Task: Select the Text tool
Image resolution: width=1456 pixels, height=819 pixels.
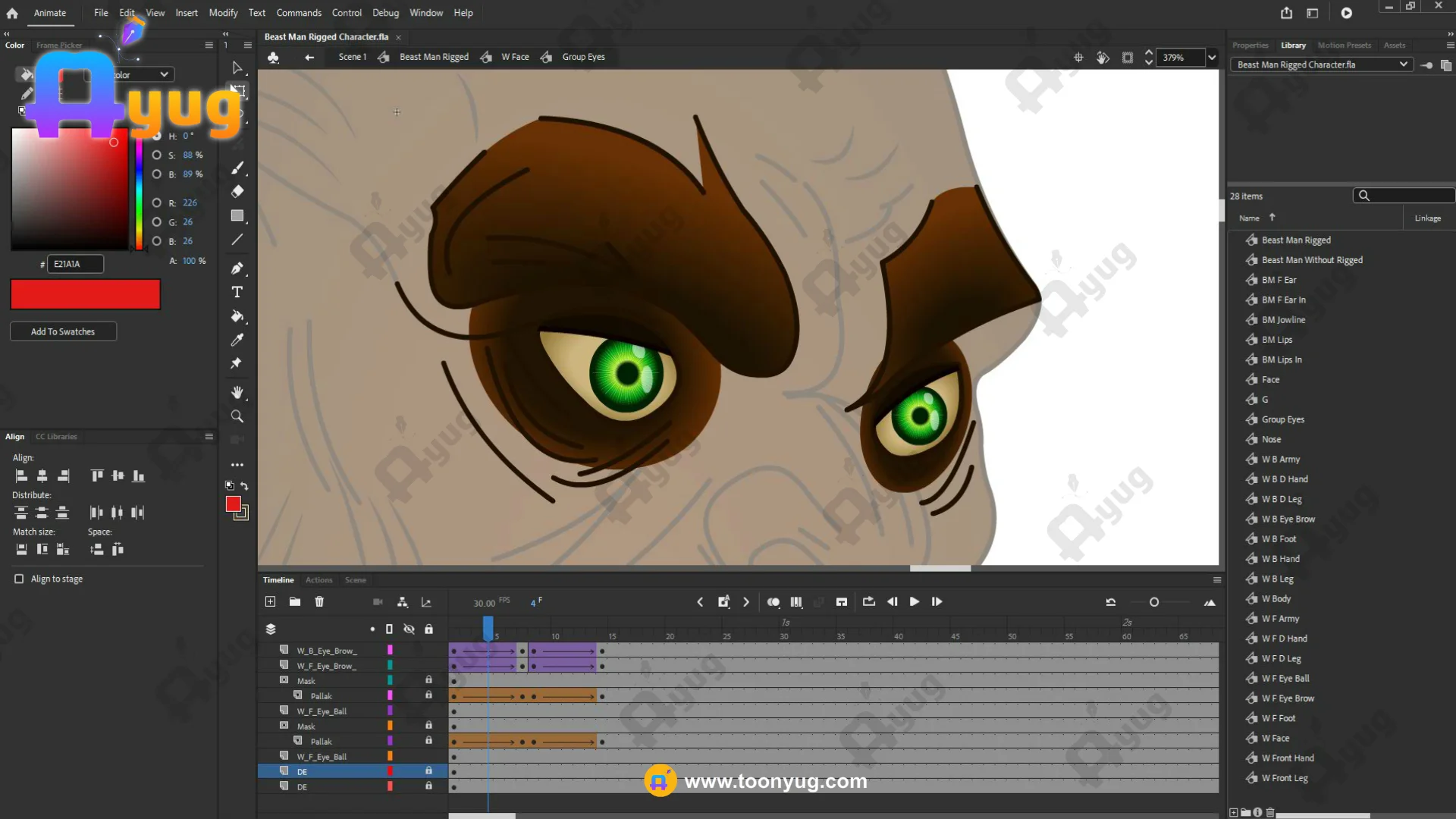Action: tap(237, 292)
